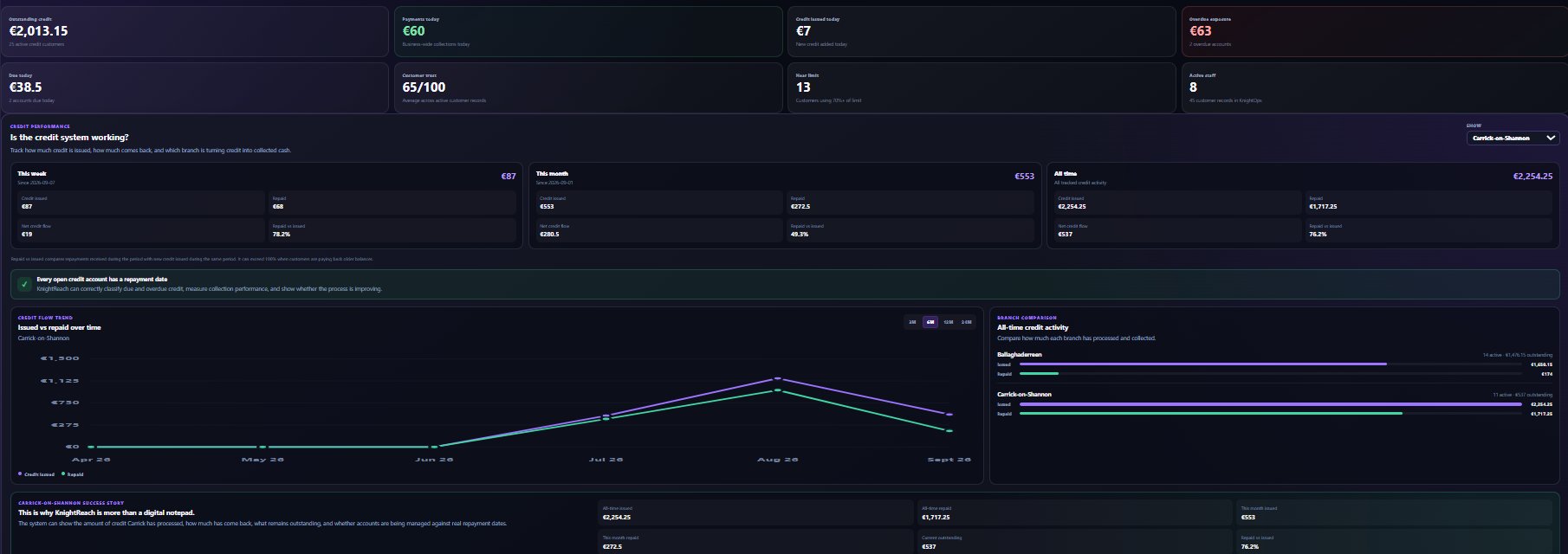Click the "This is why KnightReach" headline

107,513
